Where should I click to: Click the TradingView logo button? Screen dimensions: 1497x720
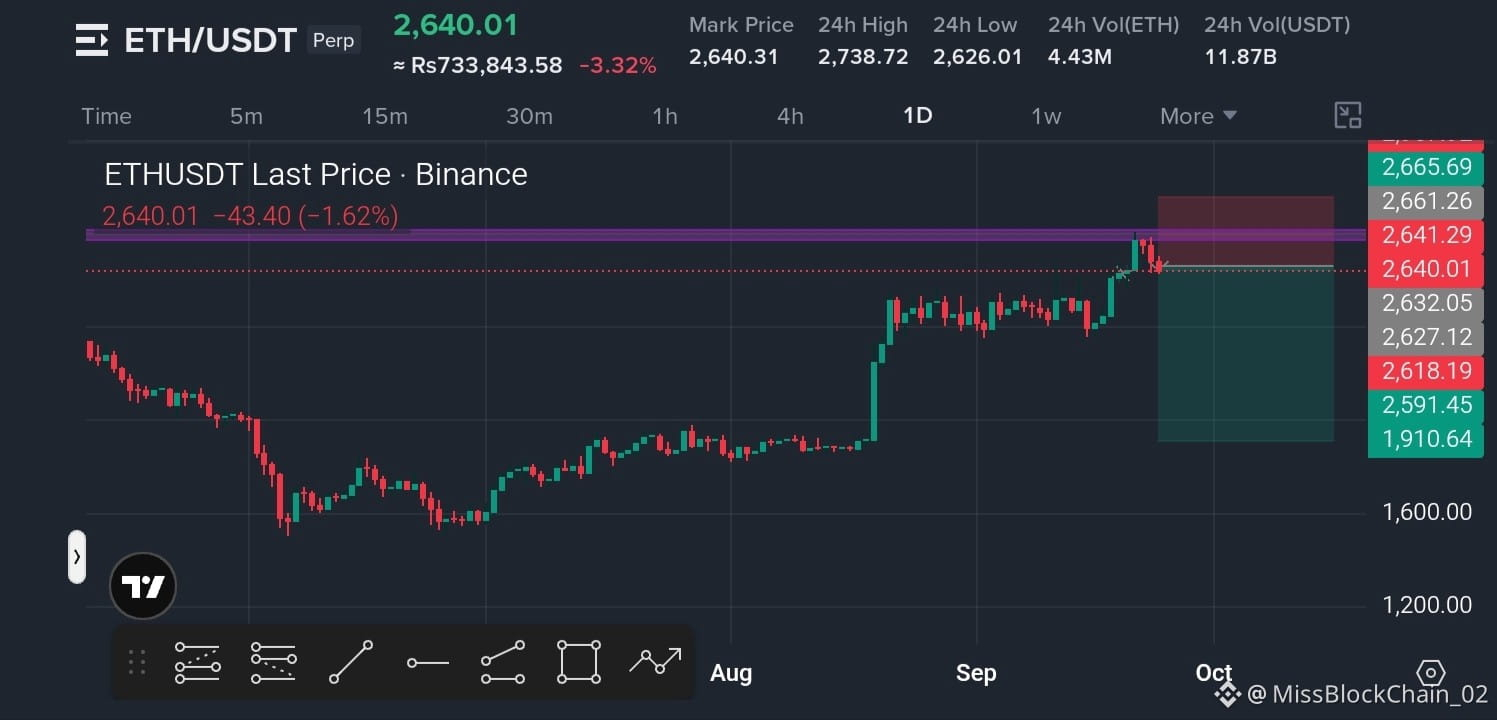tap(142, 586)
